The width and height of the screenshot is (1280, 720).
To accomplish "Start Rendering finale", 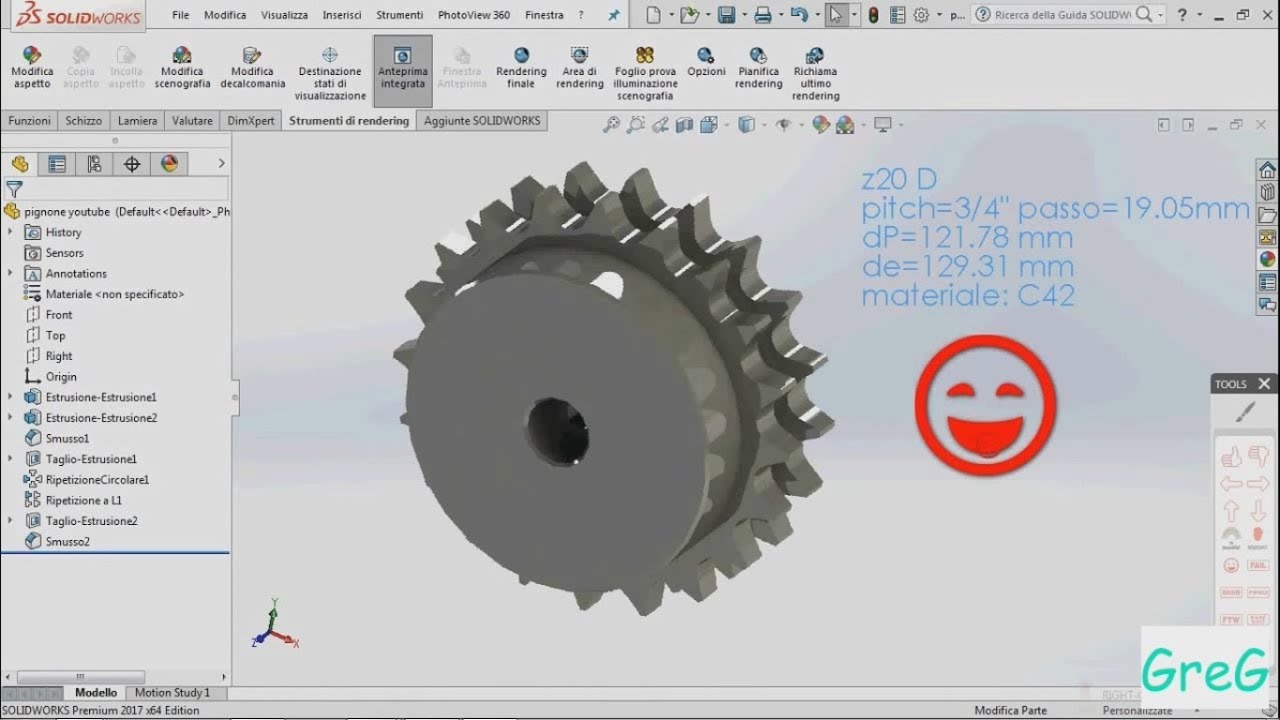I will 521,68.
